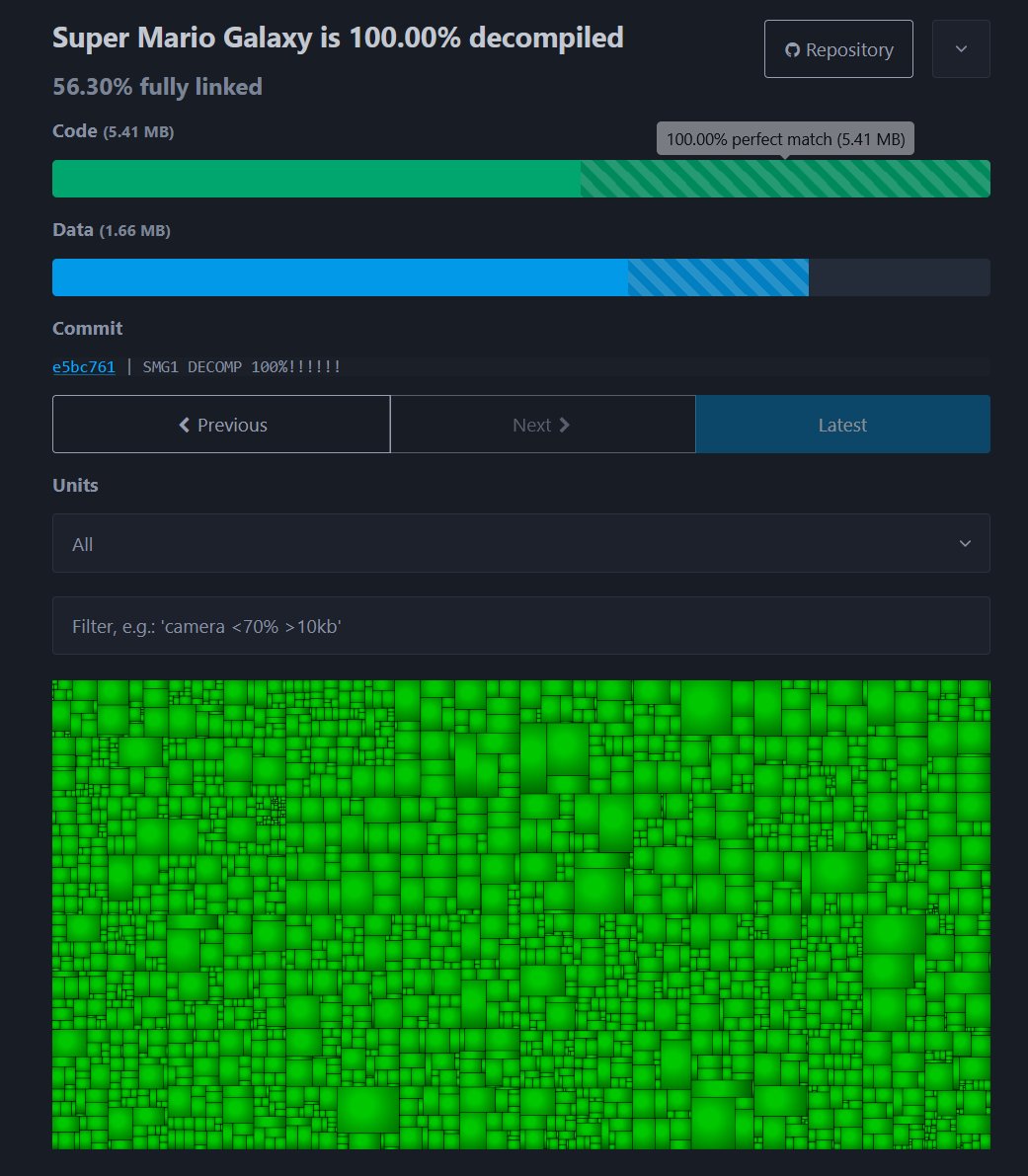1028x1176 pixels.
Task: Click the solid green Code progress segment
Action: coord(316,179)
